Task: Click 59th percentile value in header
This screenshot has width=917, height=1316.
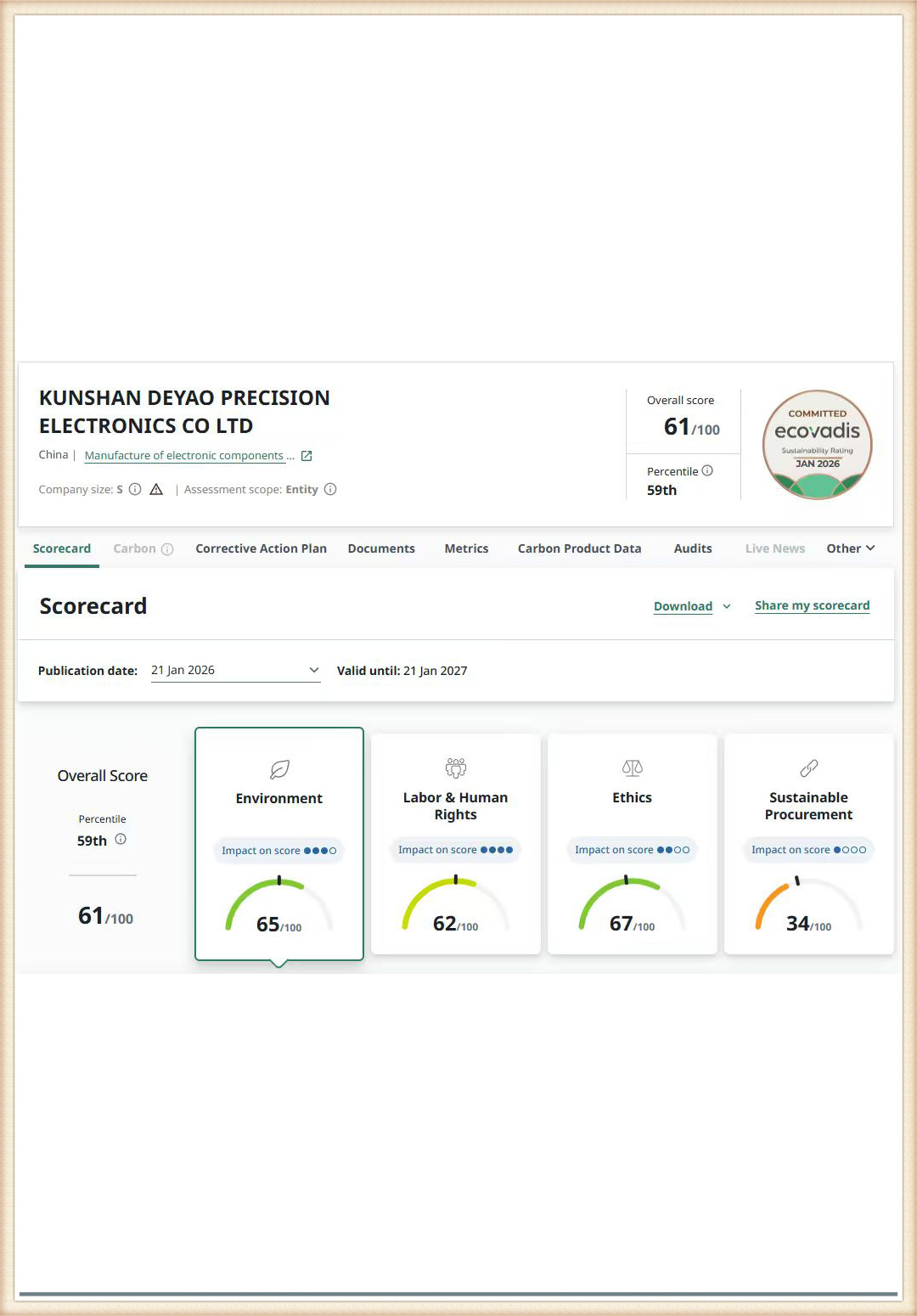Action: [662, 491]
